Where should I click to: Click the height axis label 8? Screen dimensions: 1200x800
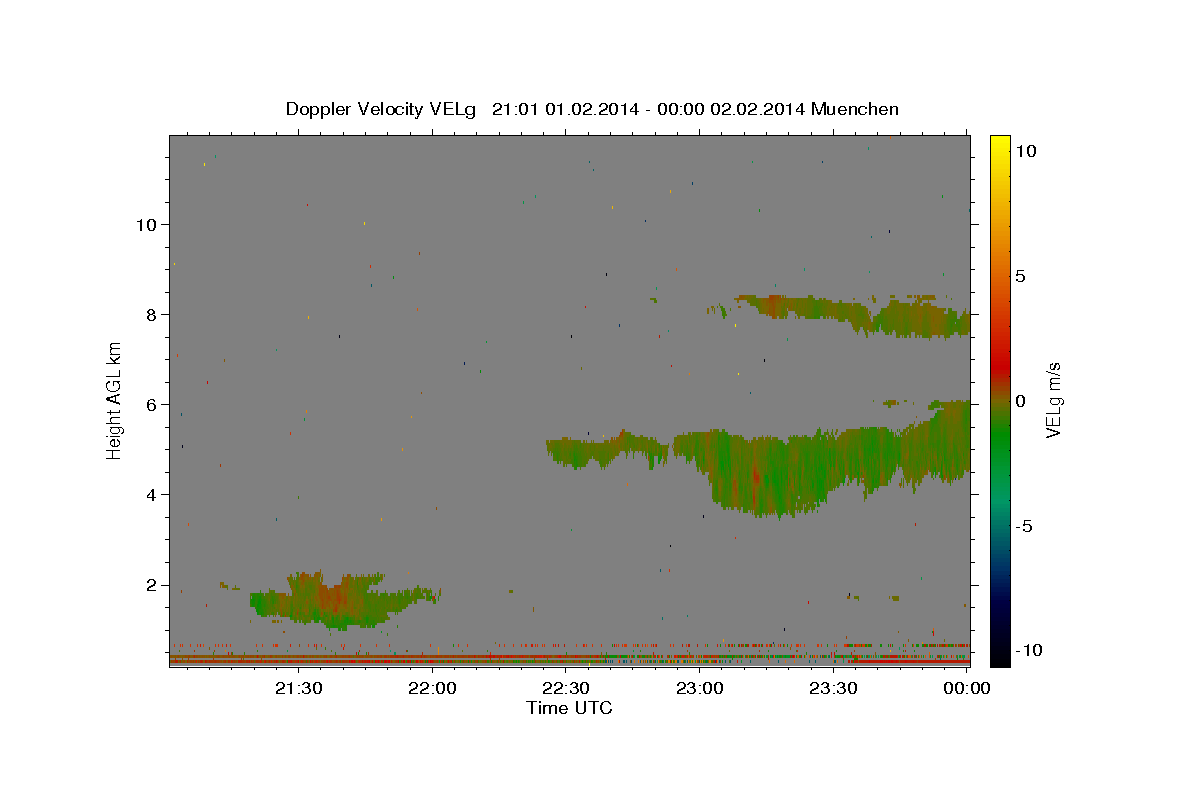click(151, 314)
